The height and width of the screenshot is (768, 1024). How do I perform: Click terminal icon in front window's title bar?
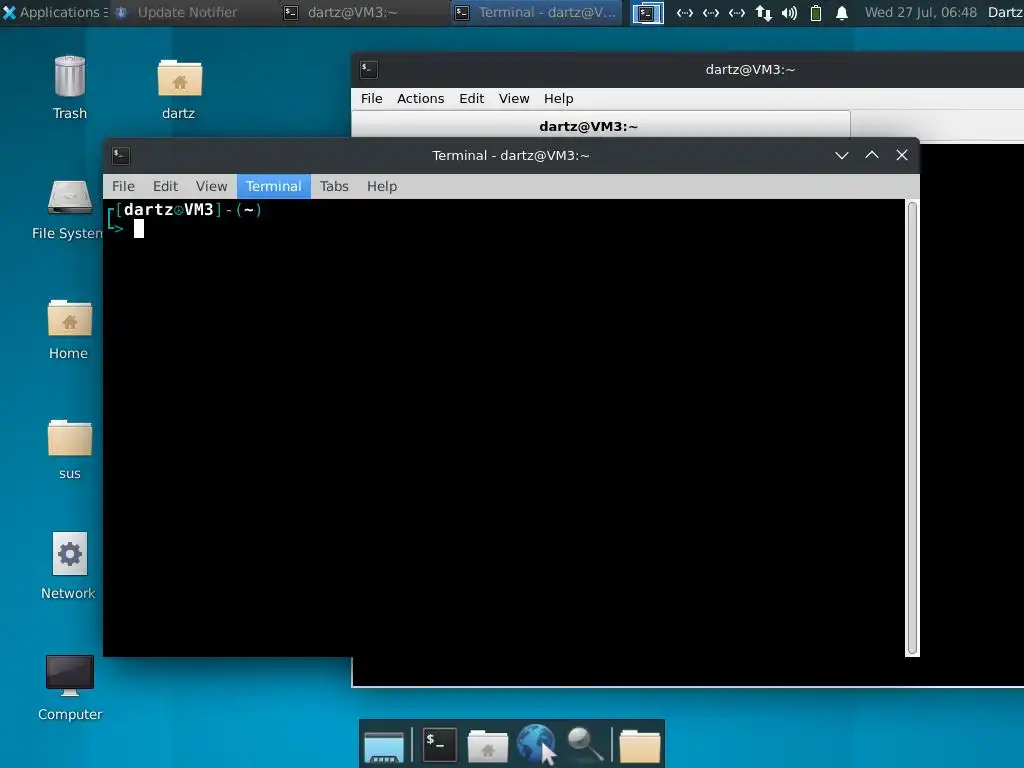[121, 155]
